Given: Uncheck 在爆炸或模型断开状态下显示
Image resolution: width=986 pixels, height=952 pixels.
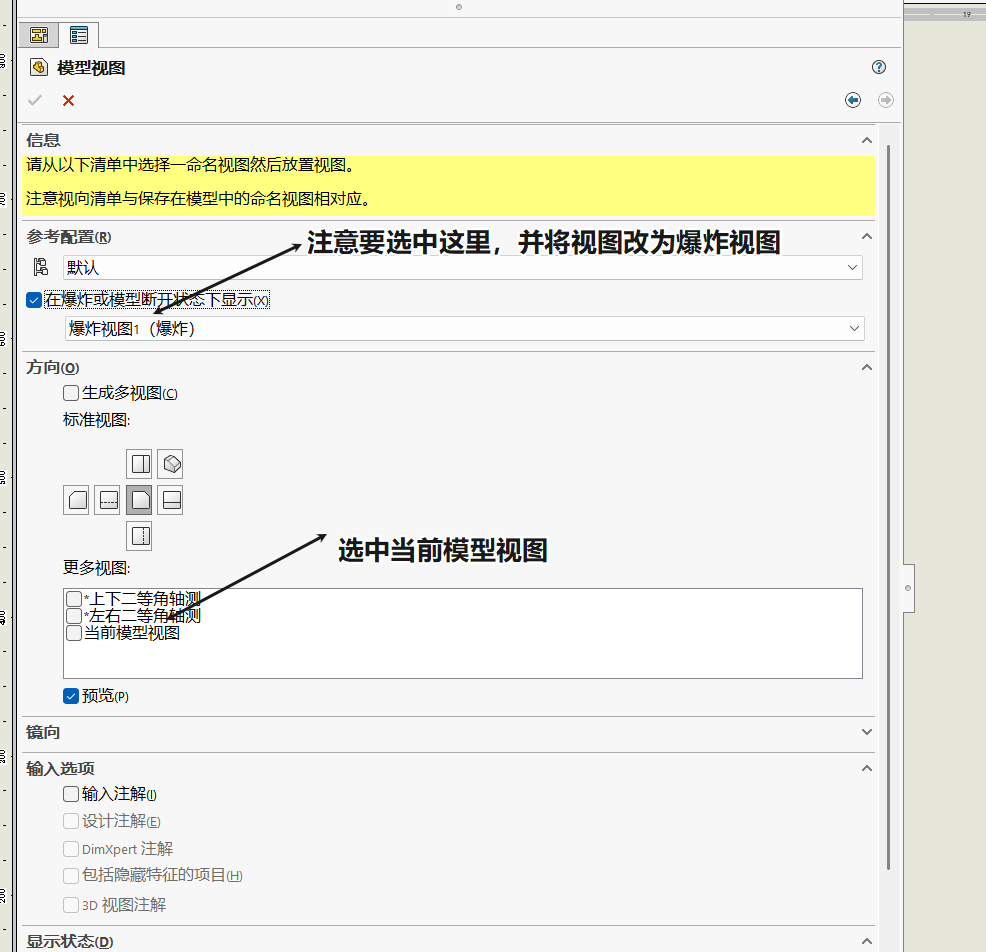Looking at the screenshot, I should 33,300.
